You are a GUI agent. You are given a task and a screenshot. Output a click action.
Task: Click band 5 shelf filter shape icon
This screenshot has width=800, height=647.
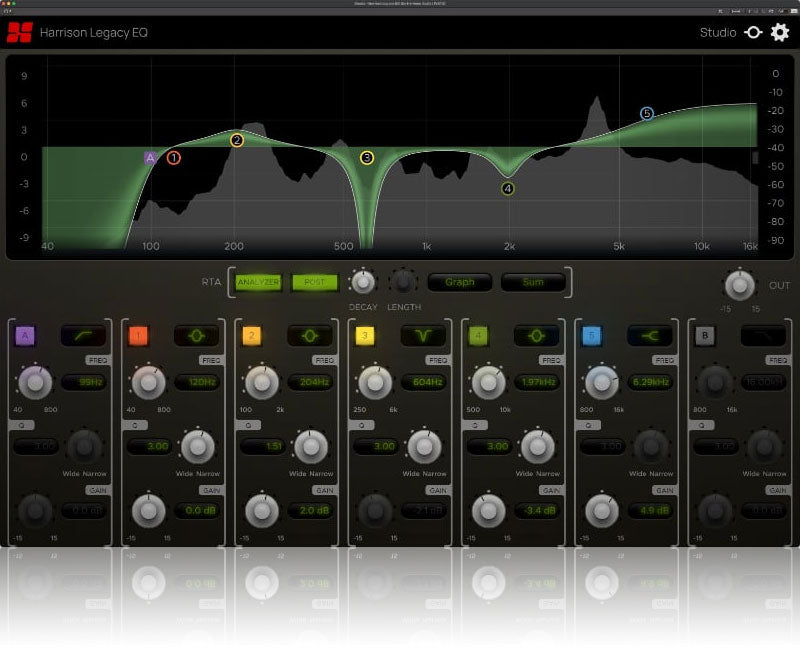pyautogui.click(x=650, y=336)
